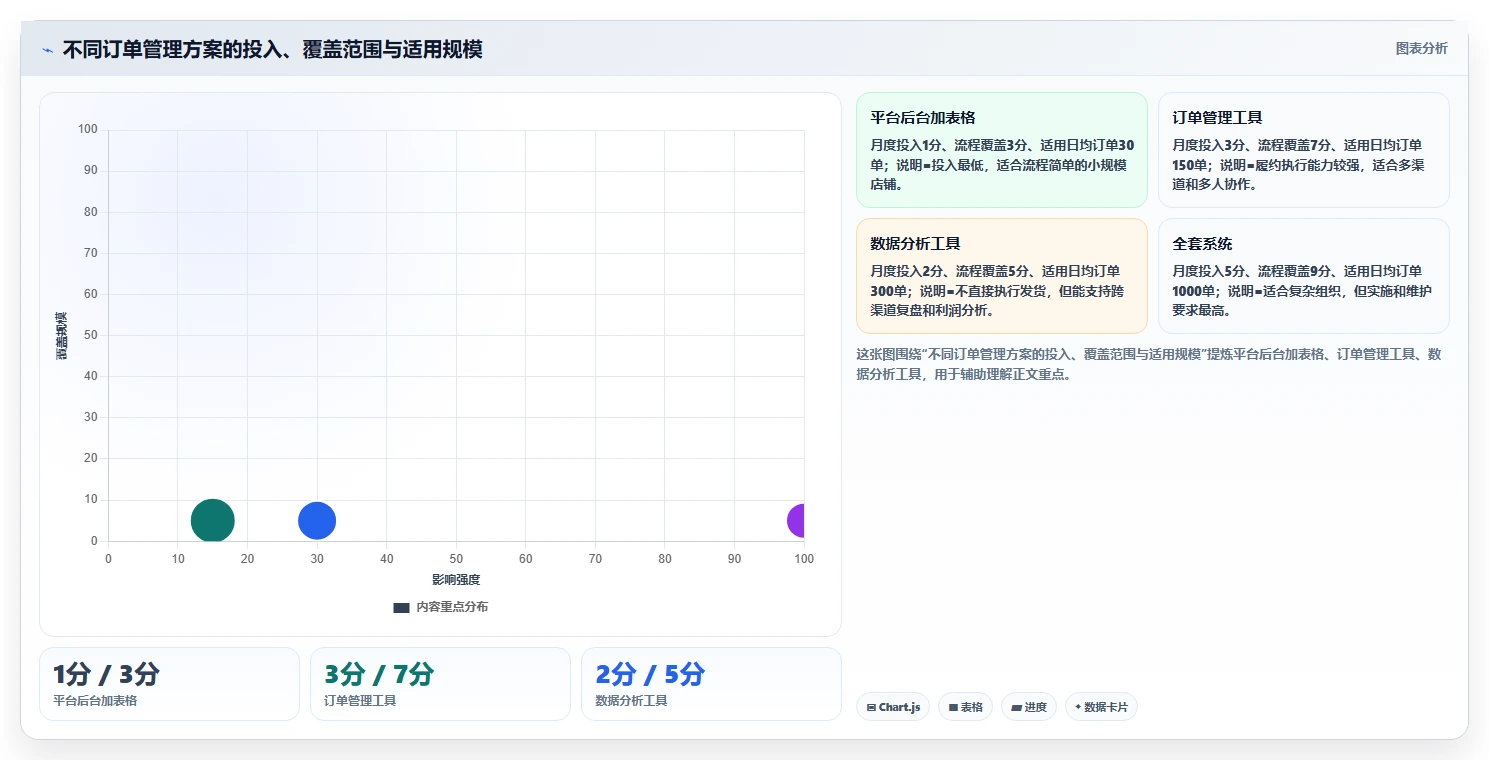This screenshot has width=1489, height=760.
Task: Click the 订单管理工具 caption under 3分 / 7分
Action: [x=360, y=701]
